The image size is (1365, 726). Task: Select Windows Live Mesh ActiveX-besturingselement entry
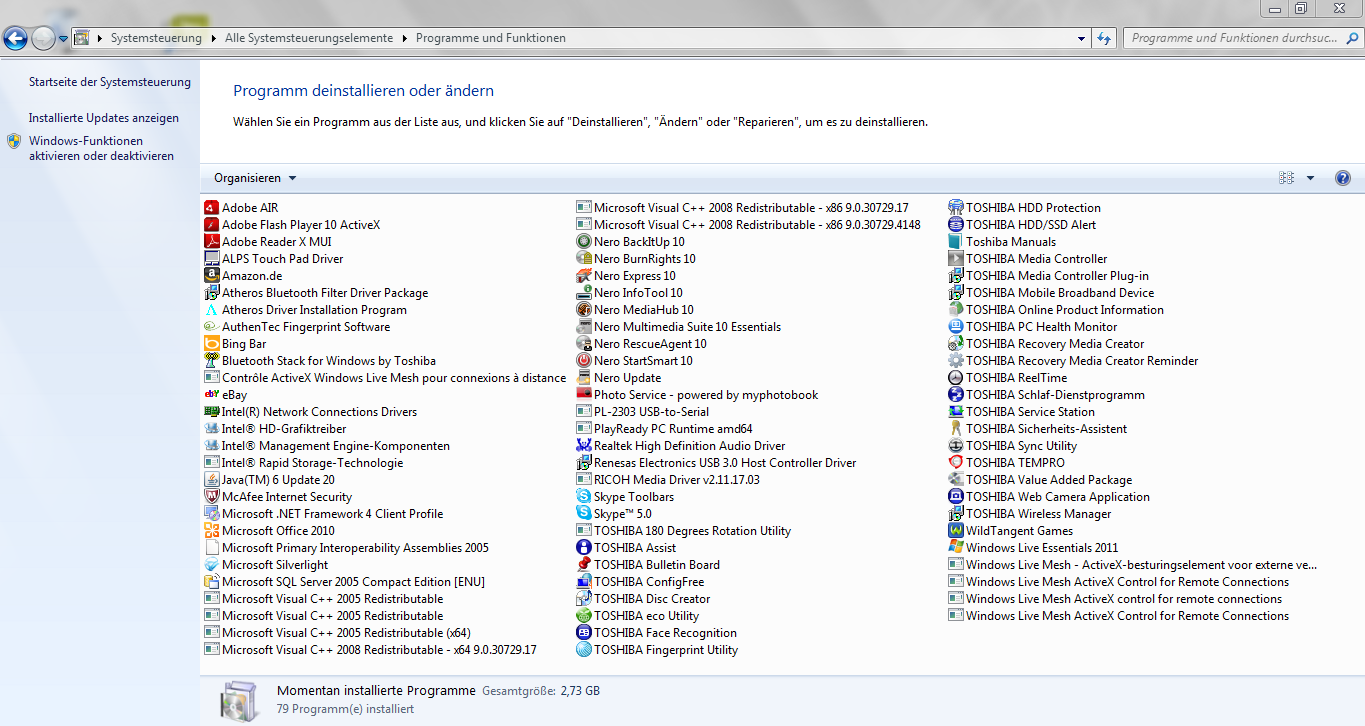(x=1133, y=565)
